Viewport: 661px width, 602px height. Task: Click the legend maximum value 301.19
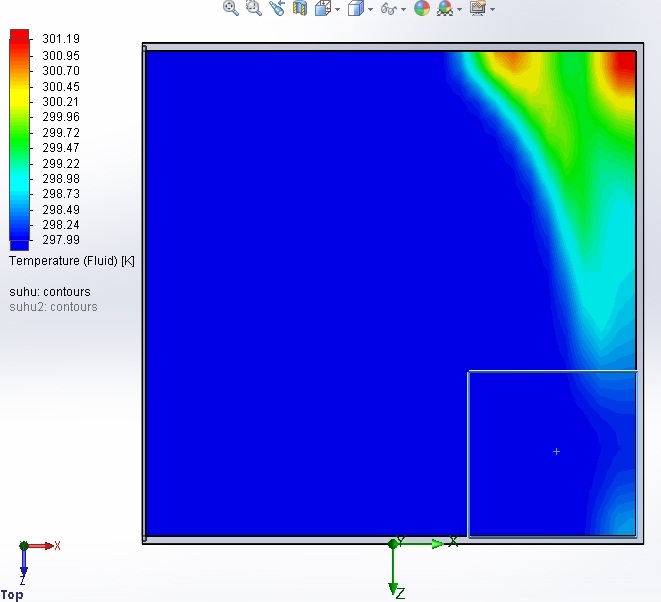(x=61, y=39)
